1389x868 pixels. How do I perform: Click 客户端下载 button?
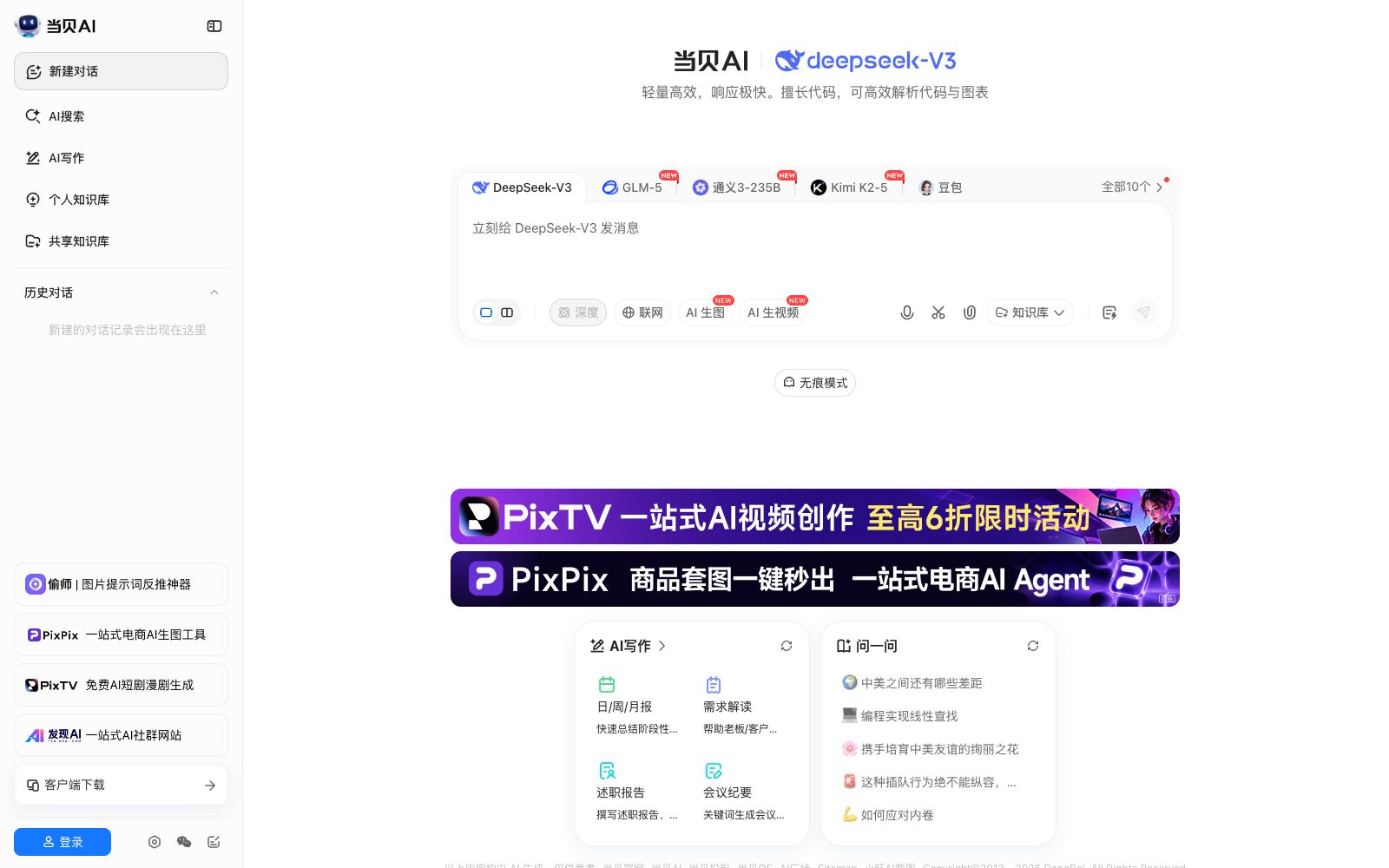point(121,785)
